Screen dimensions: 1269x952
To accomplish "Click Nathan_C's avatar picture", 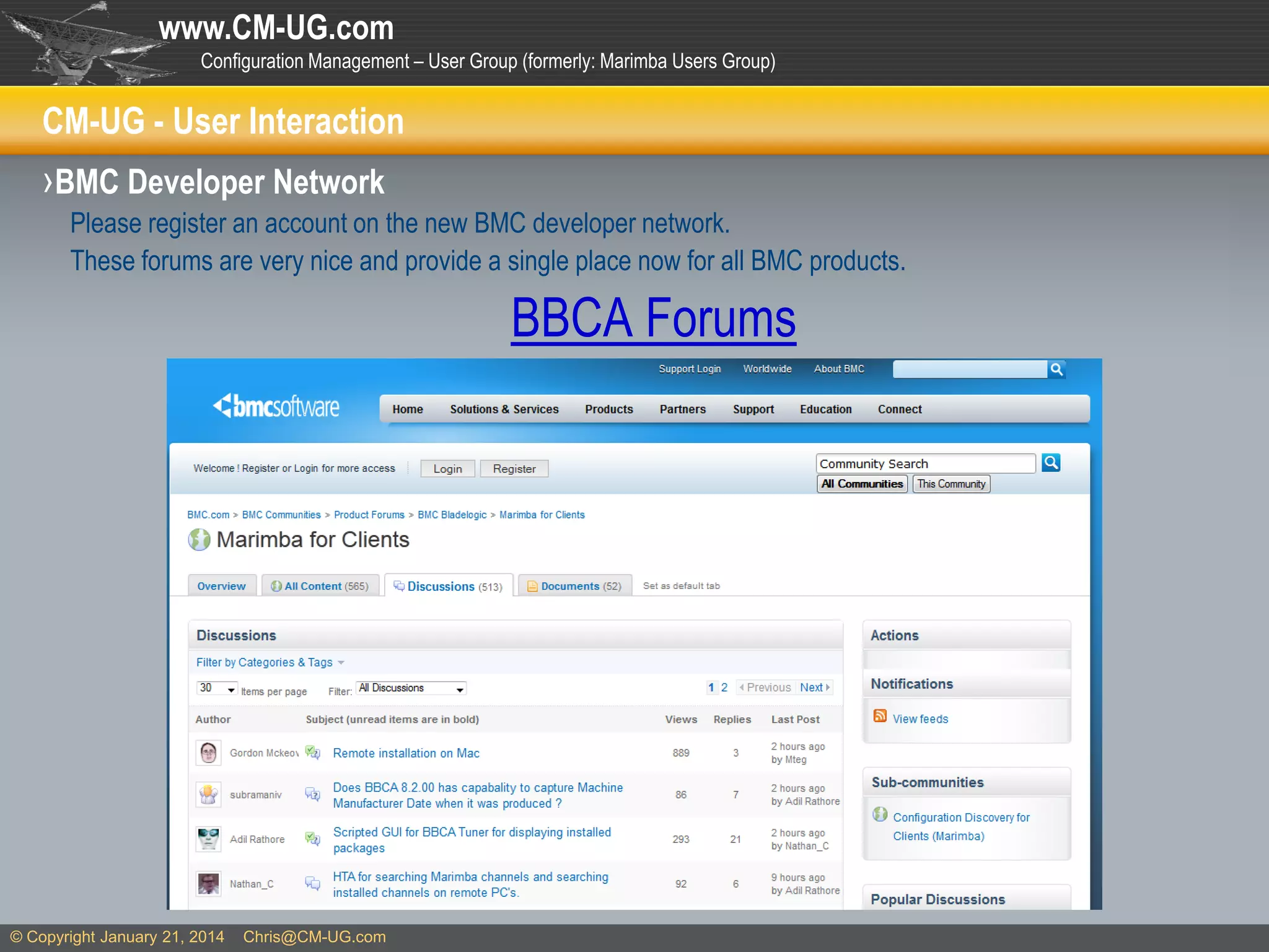I will pos(208,884).
